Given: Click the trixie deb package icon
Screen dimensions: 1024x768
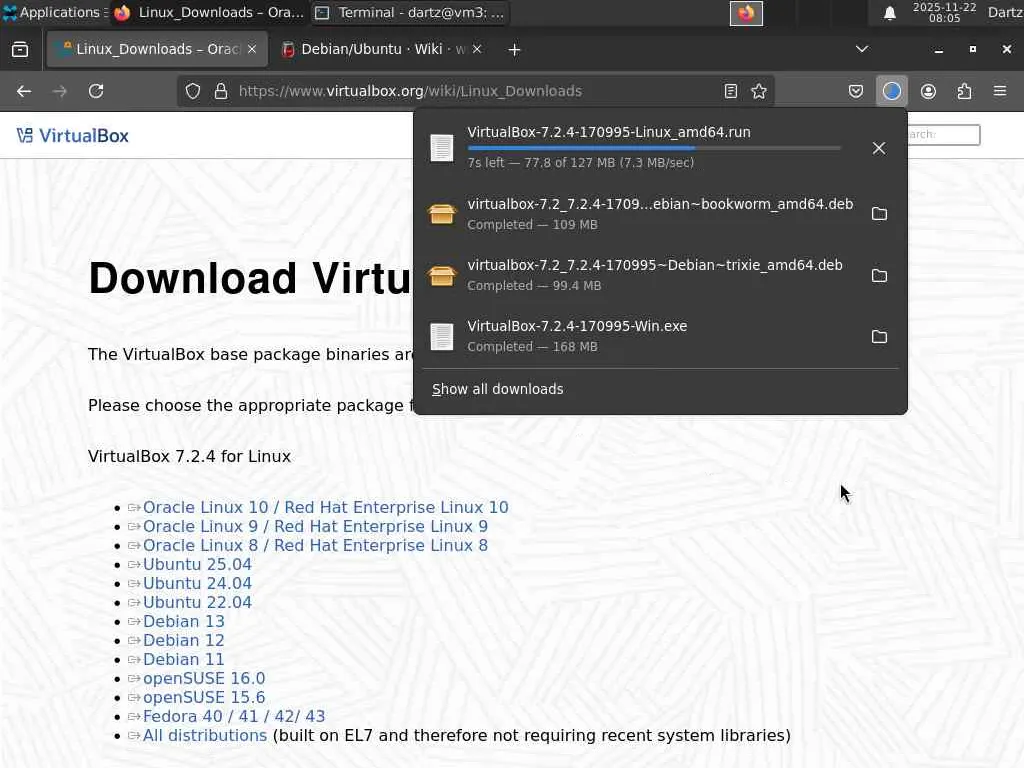Looking at the screenshot, I should coord(441,276).
